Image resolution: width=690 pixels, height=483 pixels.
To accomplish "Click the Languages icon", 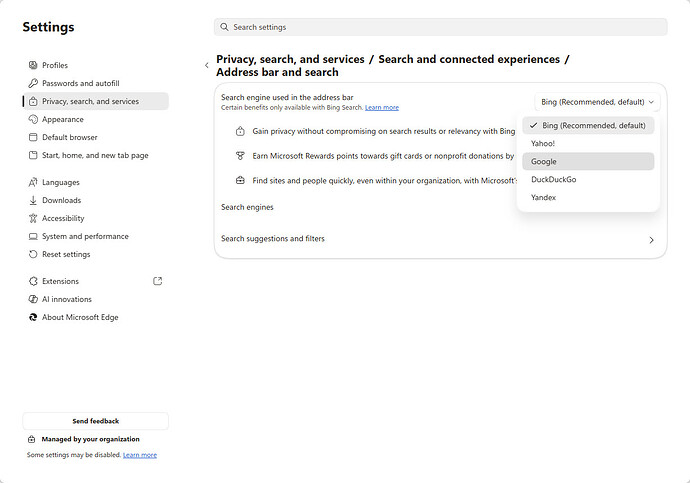I will point(33,182).
